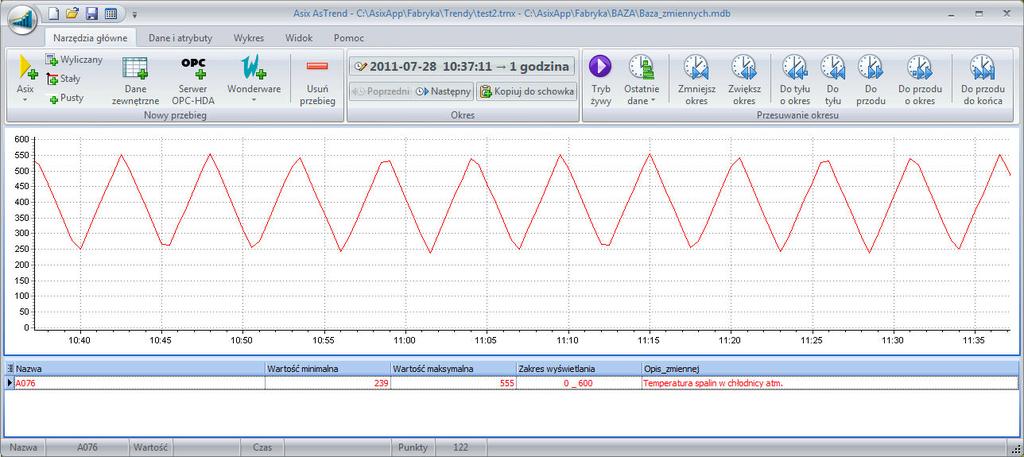
Task: Click the status bar Punkty value 122
Action: pyautogui.click(x=460, y=448)
